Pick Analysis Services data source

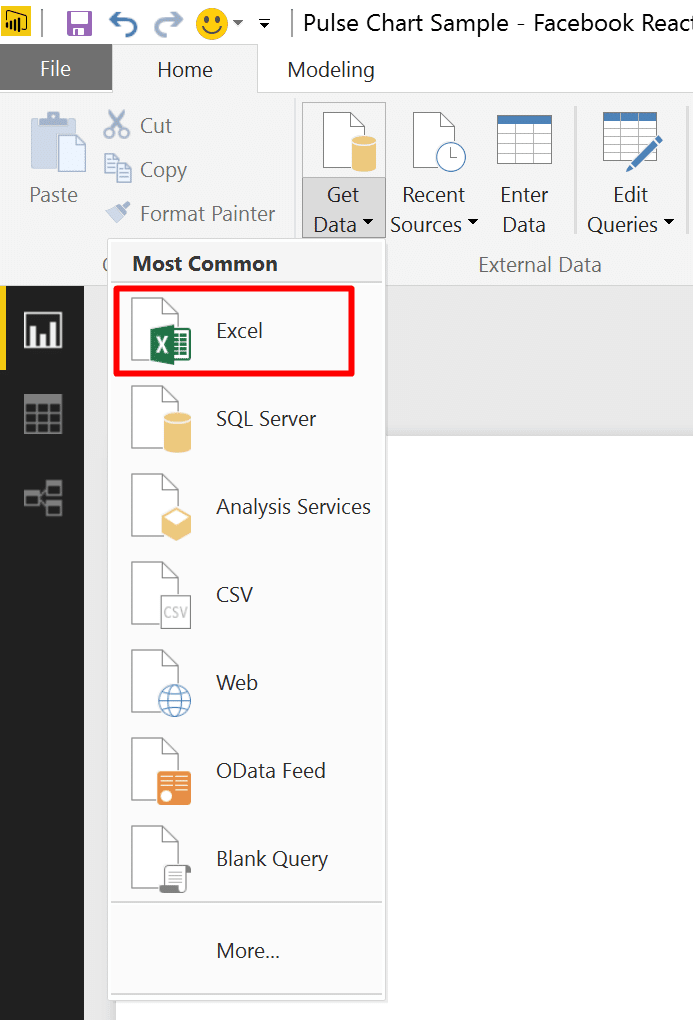[x=247, y=506]
